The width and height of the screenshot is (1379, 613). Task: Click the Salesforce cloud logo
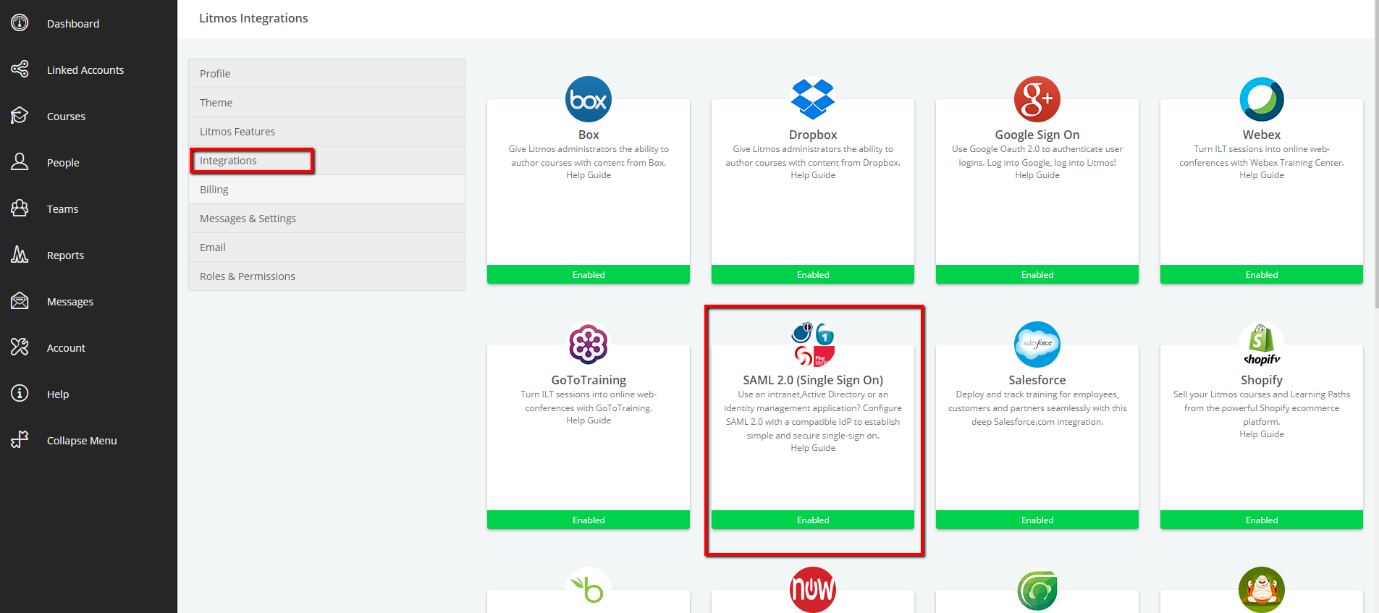[1037, 345]
